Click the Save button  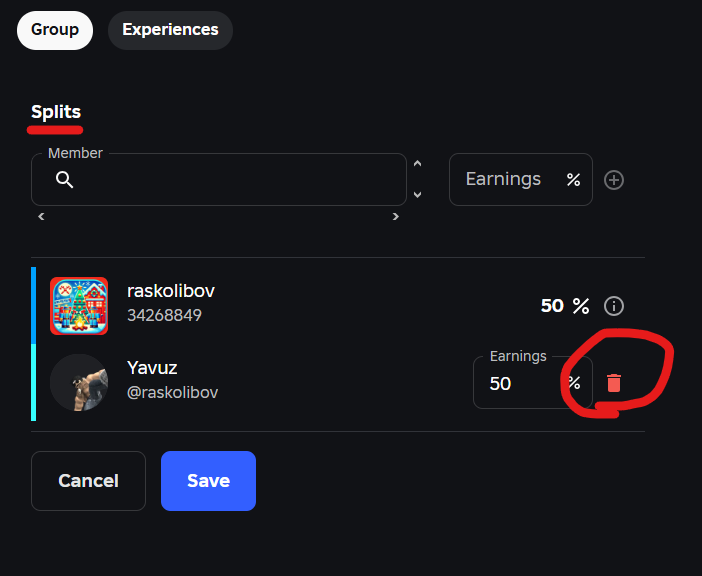point(209,481)
